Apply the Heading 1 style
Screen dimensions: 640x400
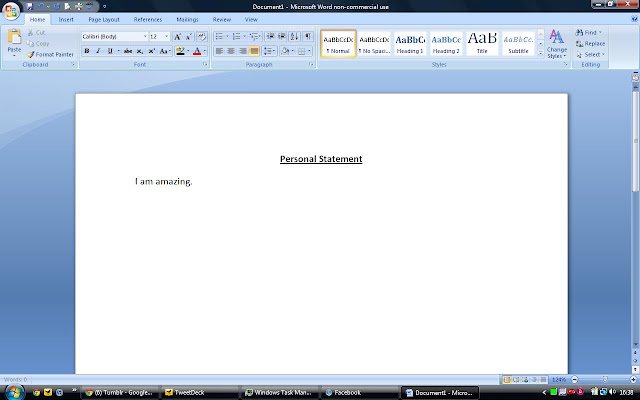click(x=410, y=44)
